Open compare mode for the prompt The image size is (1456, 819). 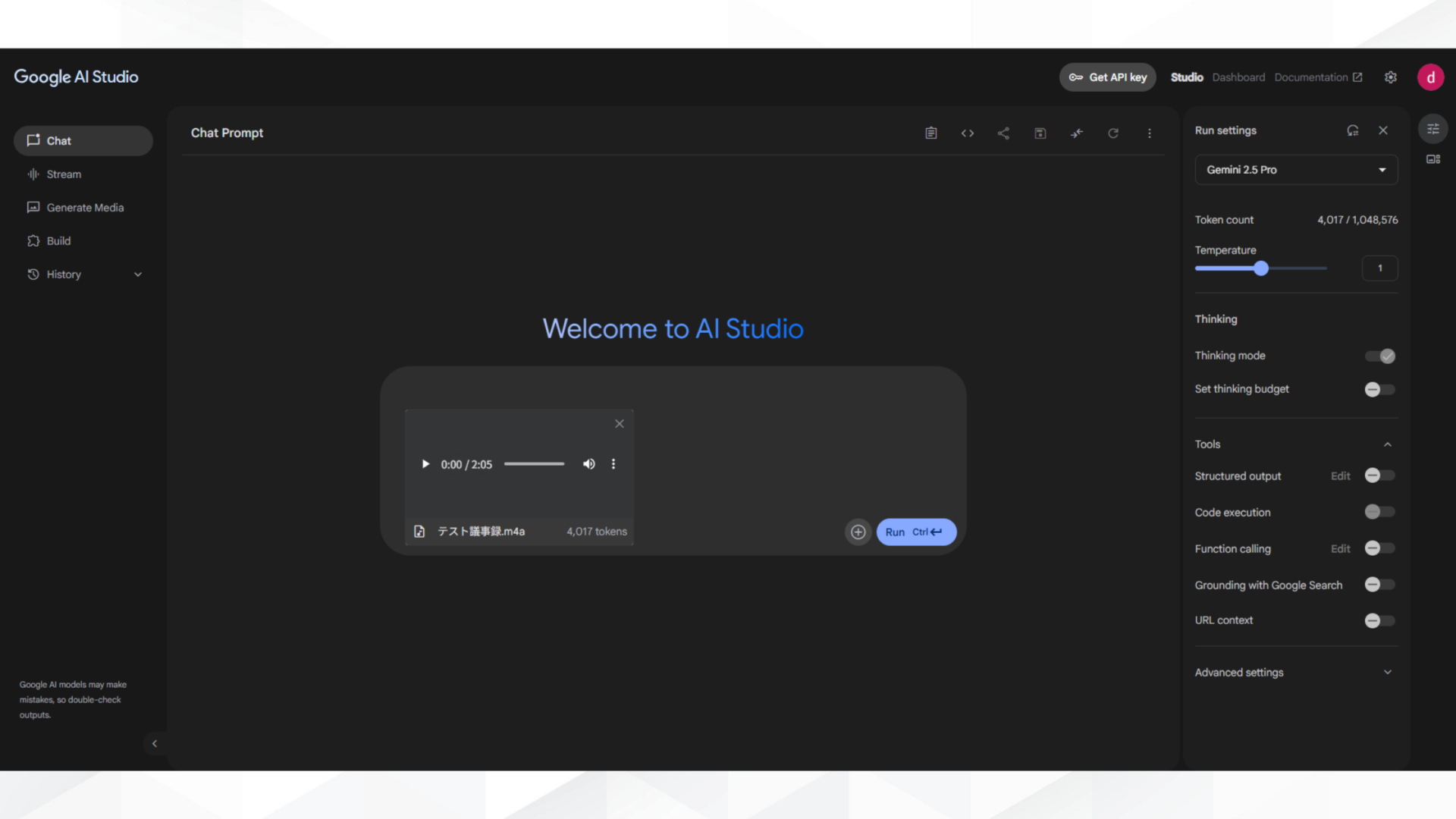(x=1076, y=133)
